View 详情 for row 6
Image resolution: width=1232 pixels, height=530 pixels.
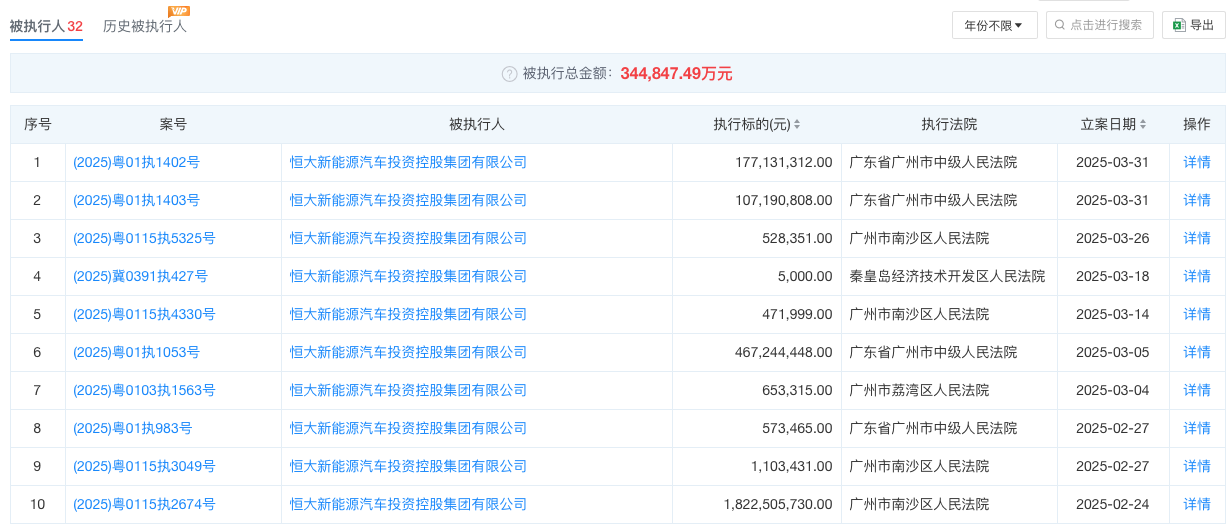point(1197,352)
